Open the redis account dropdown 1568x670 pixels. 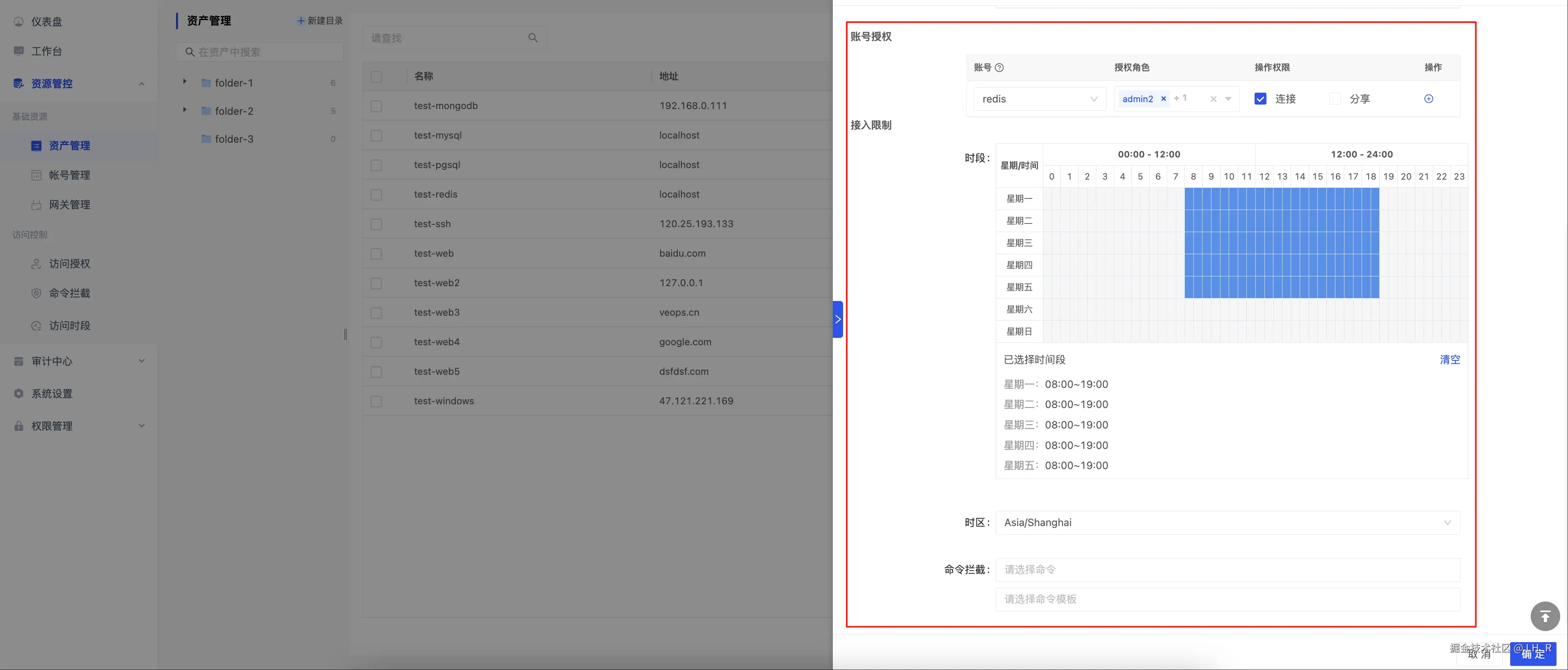(x=1039, y=98)
